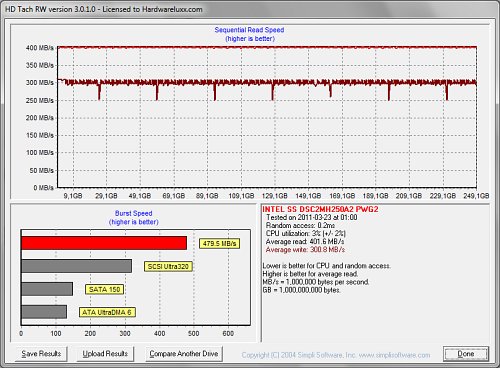
Task: Click the Average read 401.6 MB/s line
Action: [305, 241]
